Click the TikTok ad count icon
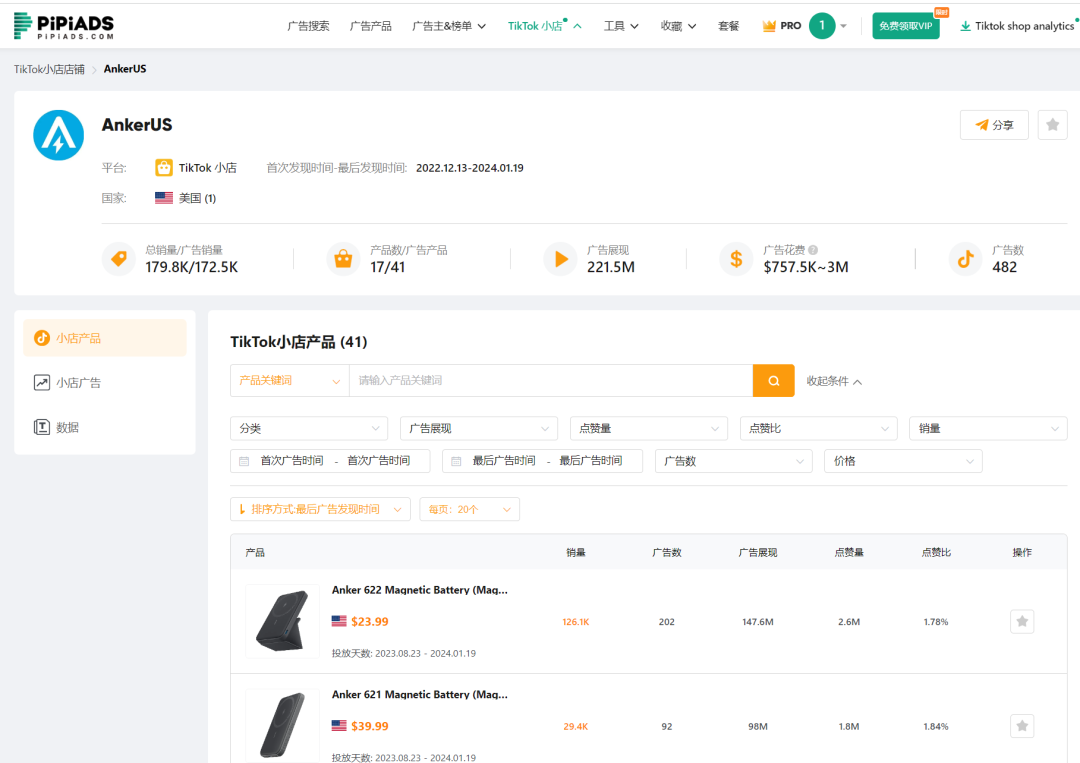This screenshot has height=763, width=1080. tap(966, 259)
